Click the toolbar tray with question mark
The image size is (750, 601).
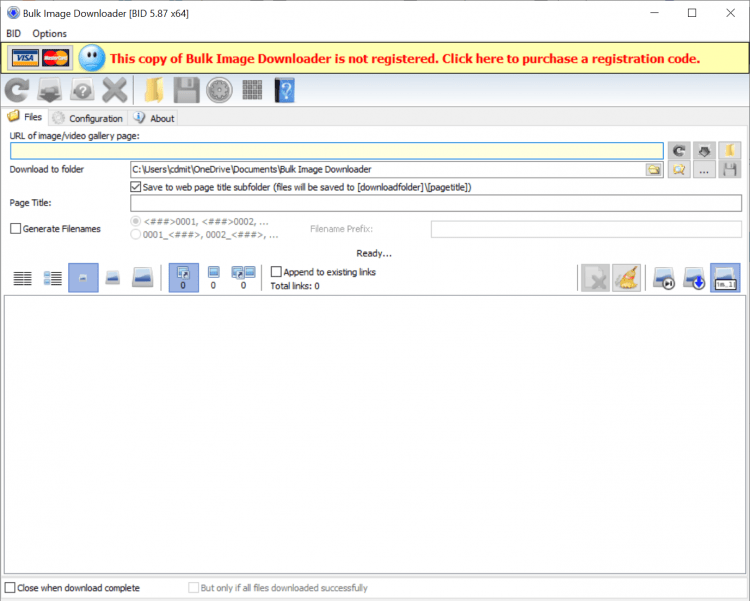click(x=82, y=90)
